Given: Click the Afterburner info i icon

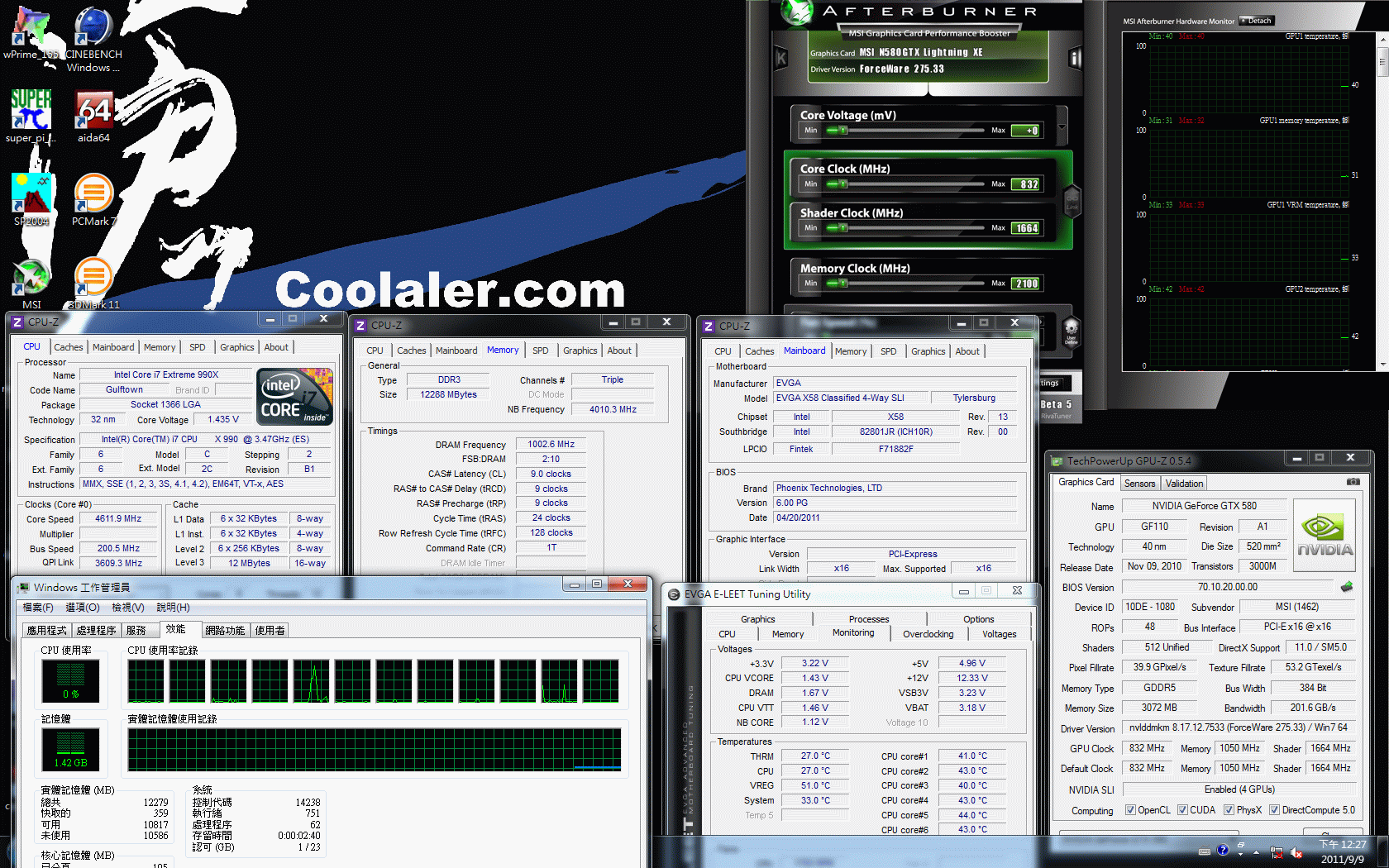Looking at the screenshot, I should click(1075, 59).
